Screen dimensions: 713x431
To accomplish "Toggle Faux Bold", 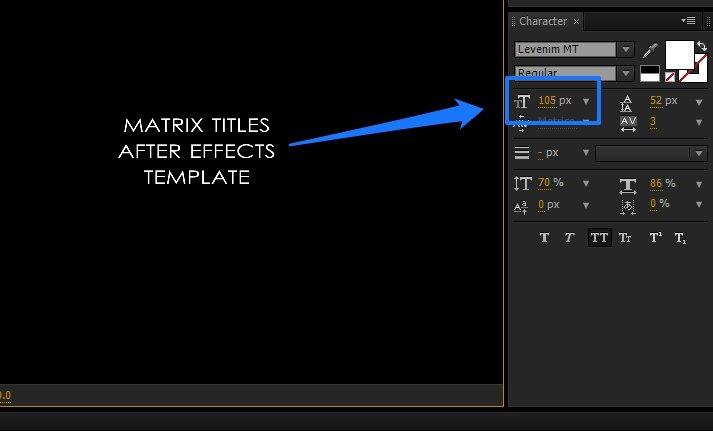I will point(544,237).
